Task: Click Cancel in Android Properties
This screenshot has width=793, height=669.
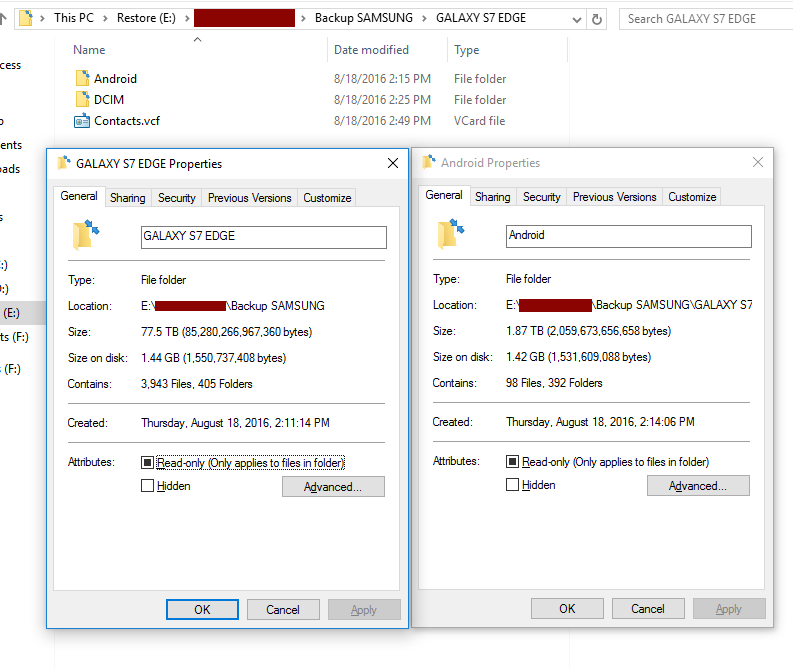Action: (x=648, y=608)
